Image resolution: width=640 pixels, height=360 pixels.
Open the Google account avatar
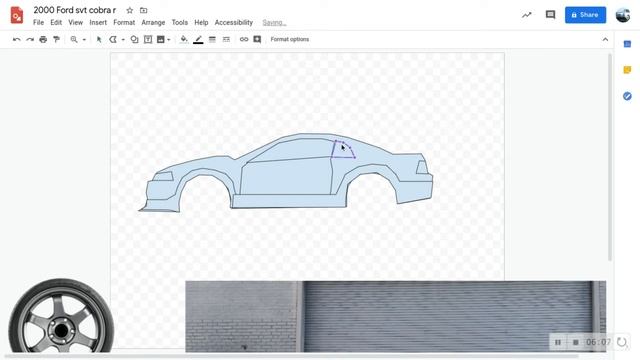(x=623, y=15)
